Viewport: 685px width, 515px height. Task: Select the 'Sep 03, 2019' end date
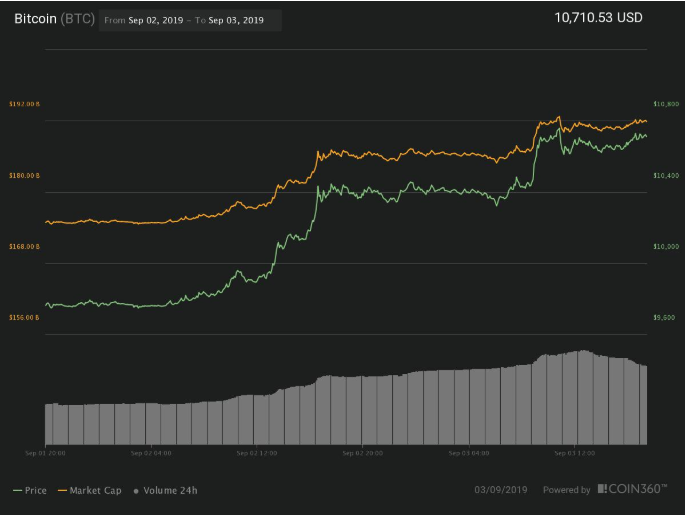point(236,20)
